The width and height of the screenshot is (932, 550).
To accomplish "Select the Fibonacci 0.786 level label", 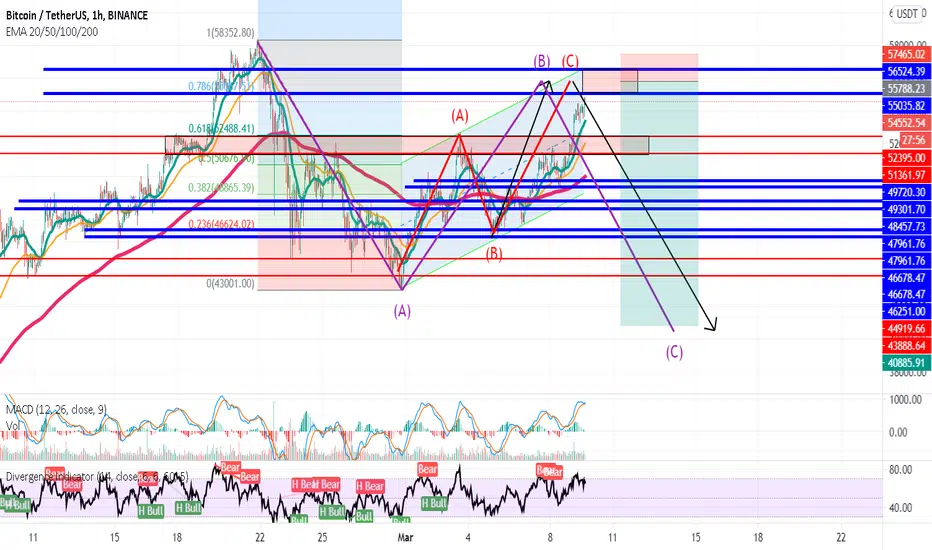I will pyautogui.click(x=221, y=86).
